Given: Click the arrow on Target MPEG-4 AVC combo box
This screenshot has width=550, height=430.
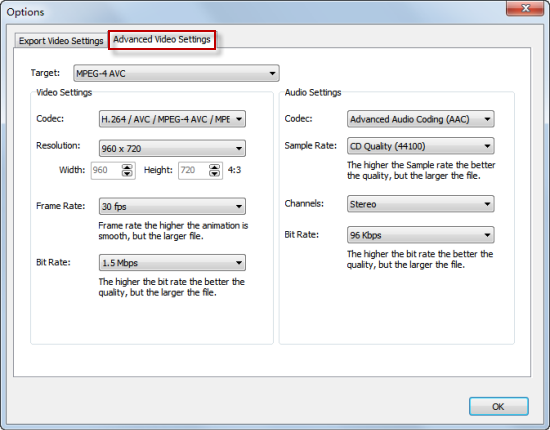Looking at the screenshot, I should (272, 73).
